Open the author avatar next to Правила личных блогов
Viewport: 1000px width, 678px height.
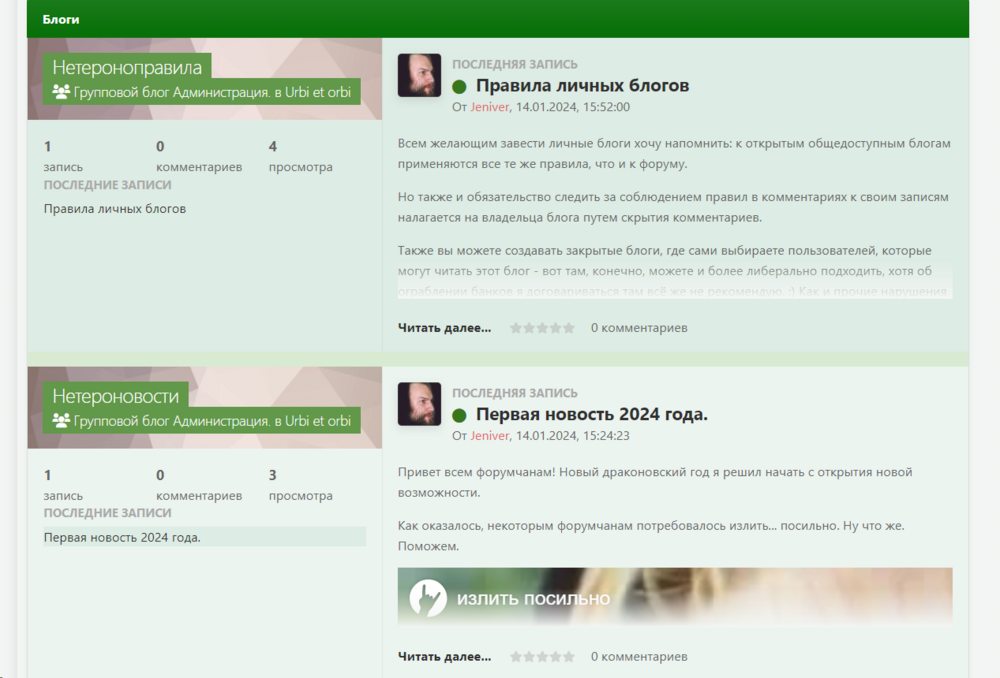pos(419,75)
